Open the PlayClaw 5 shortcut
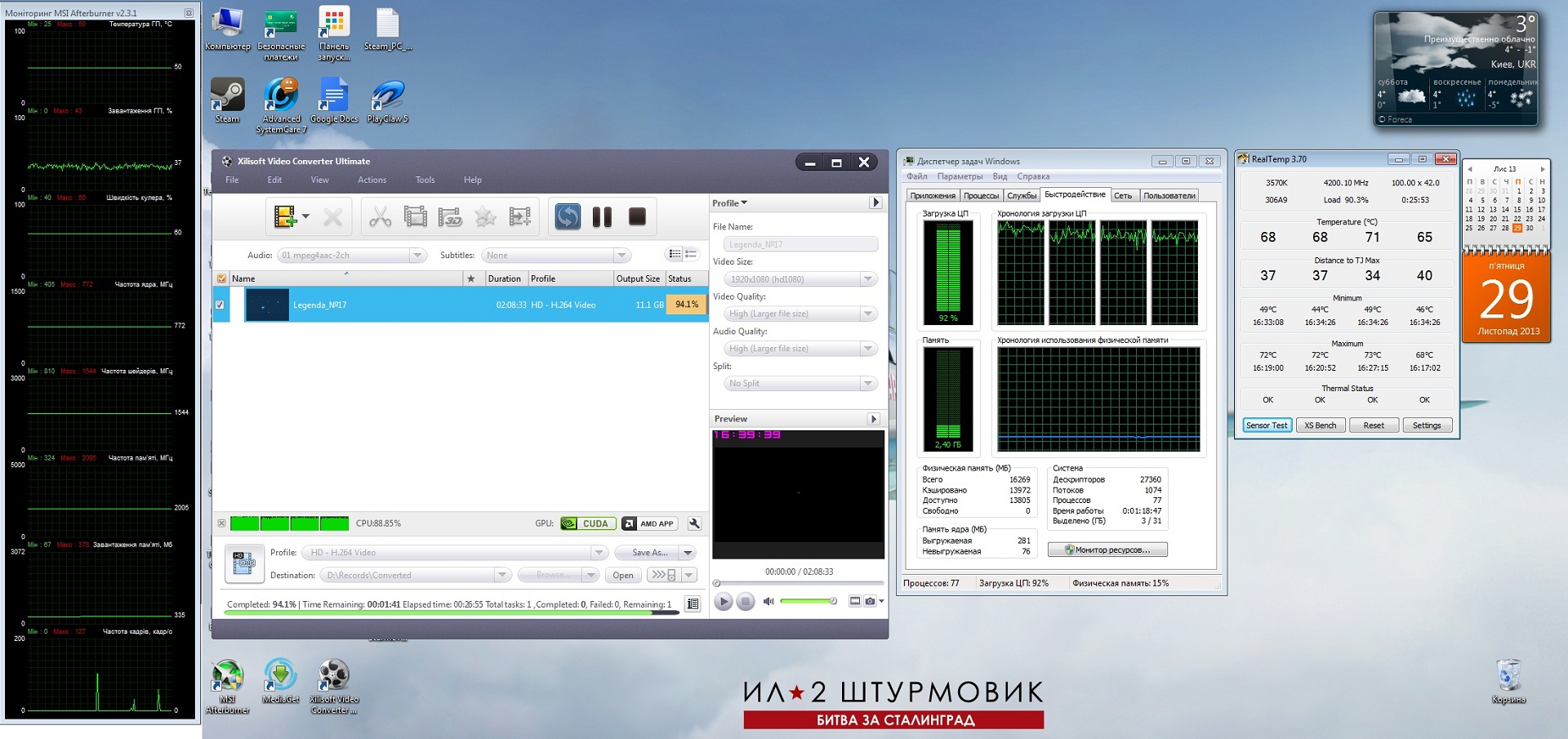Viewport: 1568px width, 739px height. [387, 100]
